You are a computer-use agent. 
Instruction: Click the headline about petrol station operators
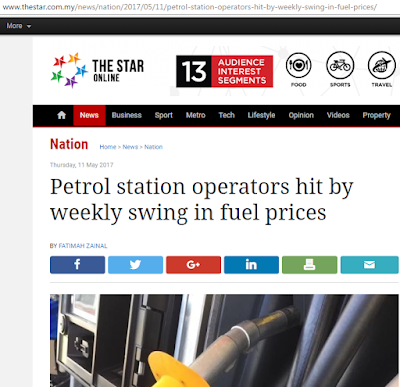pyautogui.click(x=201, y=199)
